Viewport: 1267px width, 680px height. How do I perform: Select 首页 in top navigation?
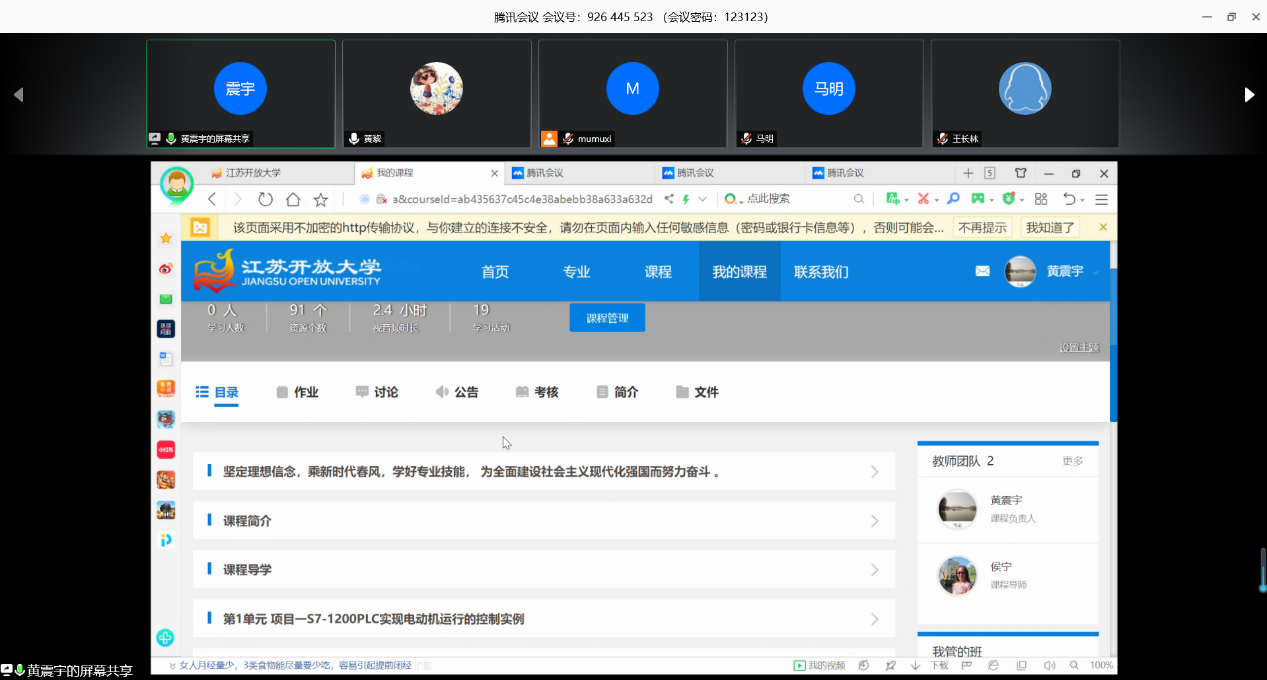point(495,272)
